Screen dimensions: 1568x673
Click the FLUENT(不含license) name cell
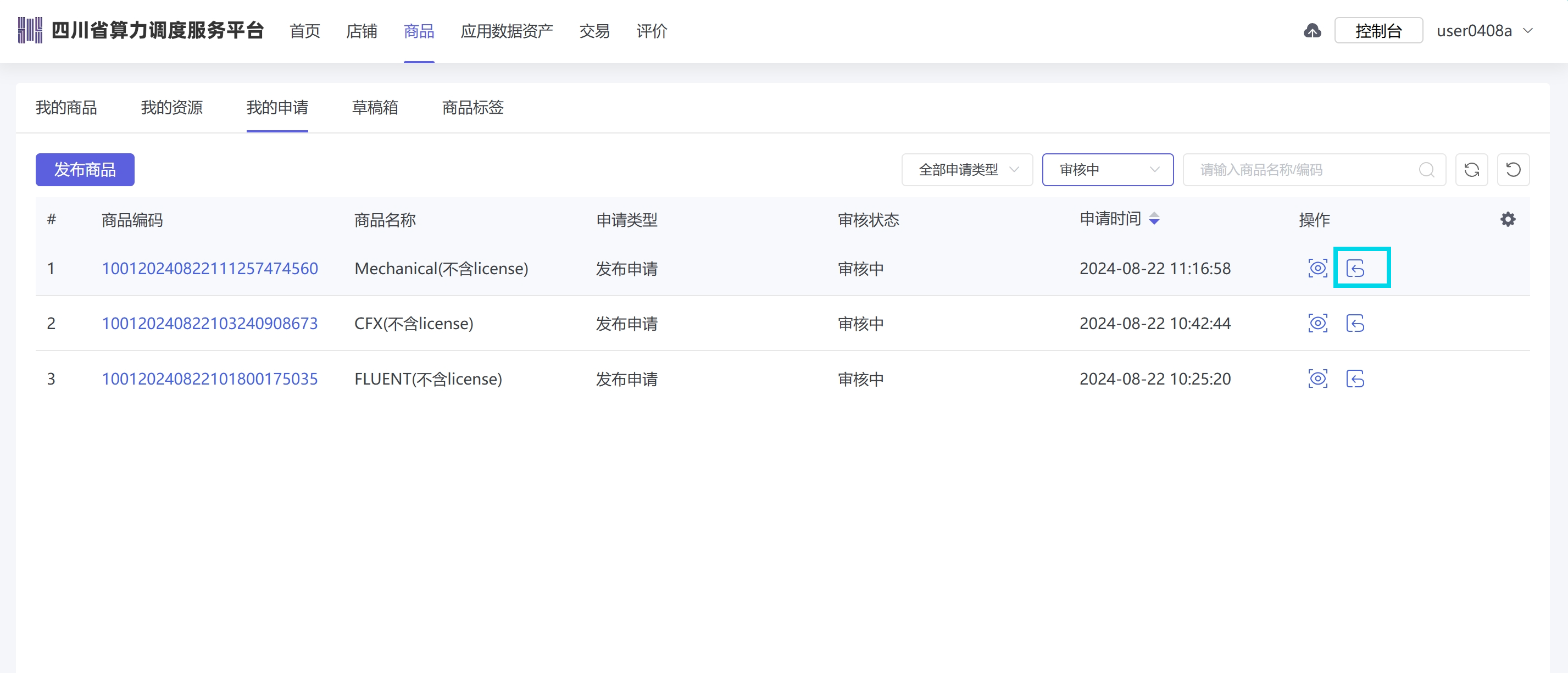[x=428, y=379]
